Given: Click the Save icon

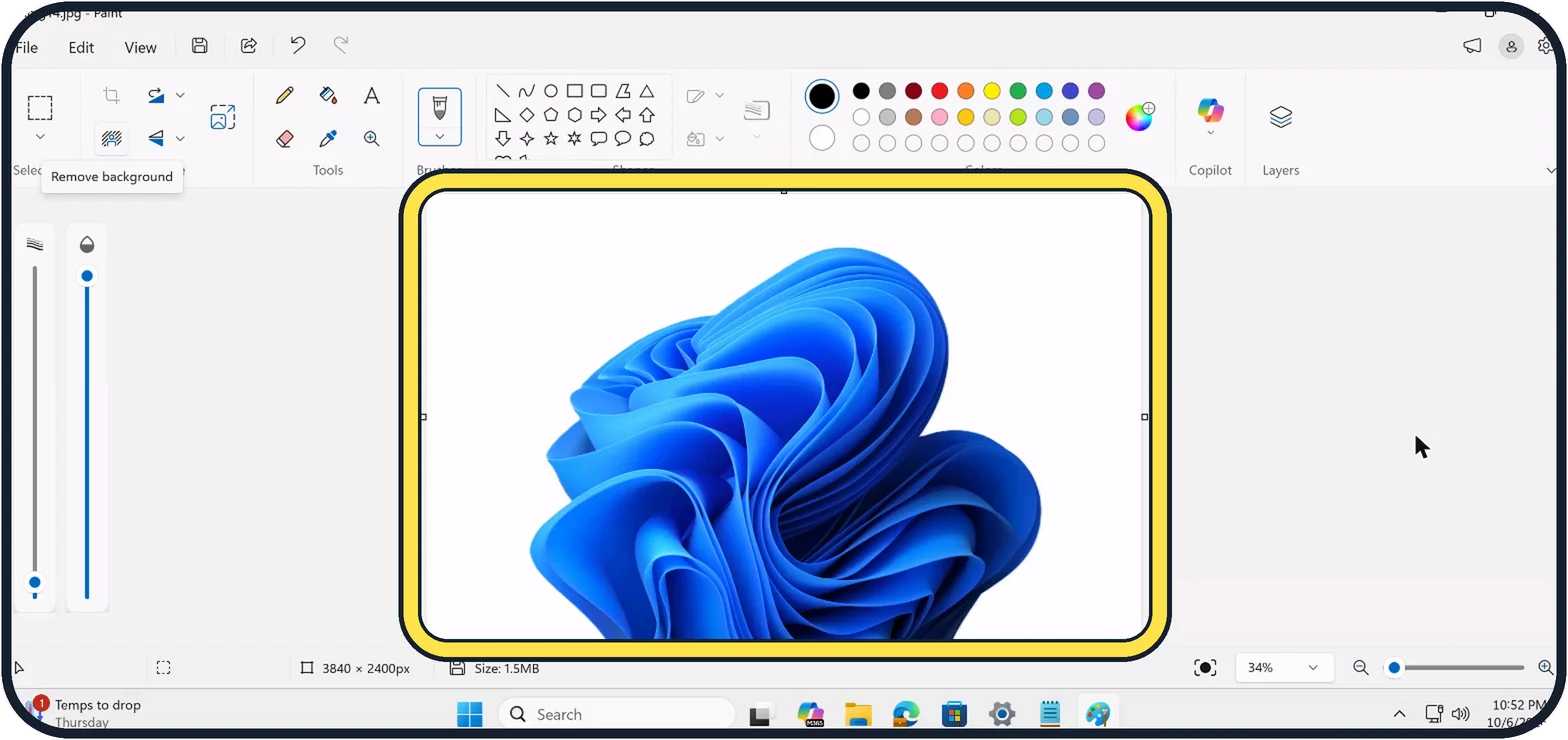Looking at the screenshot, I should 199,45.
